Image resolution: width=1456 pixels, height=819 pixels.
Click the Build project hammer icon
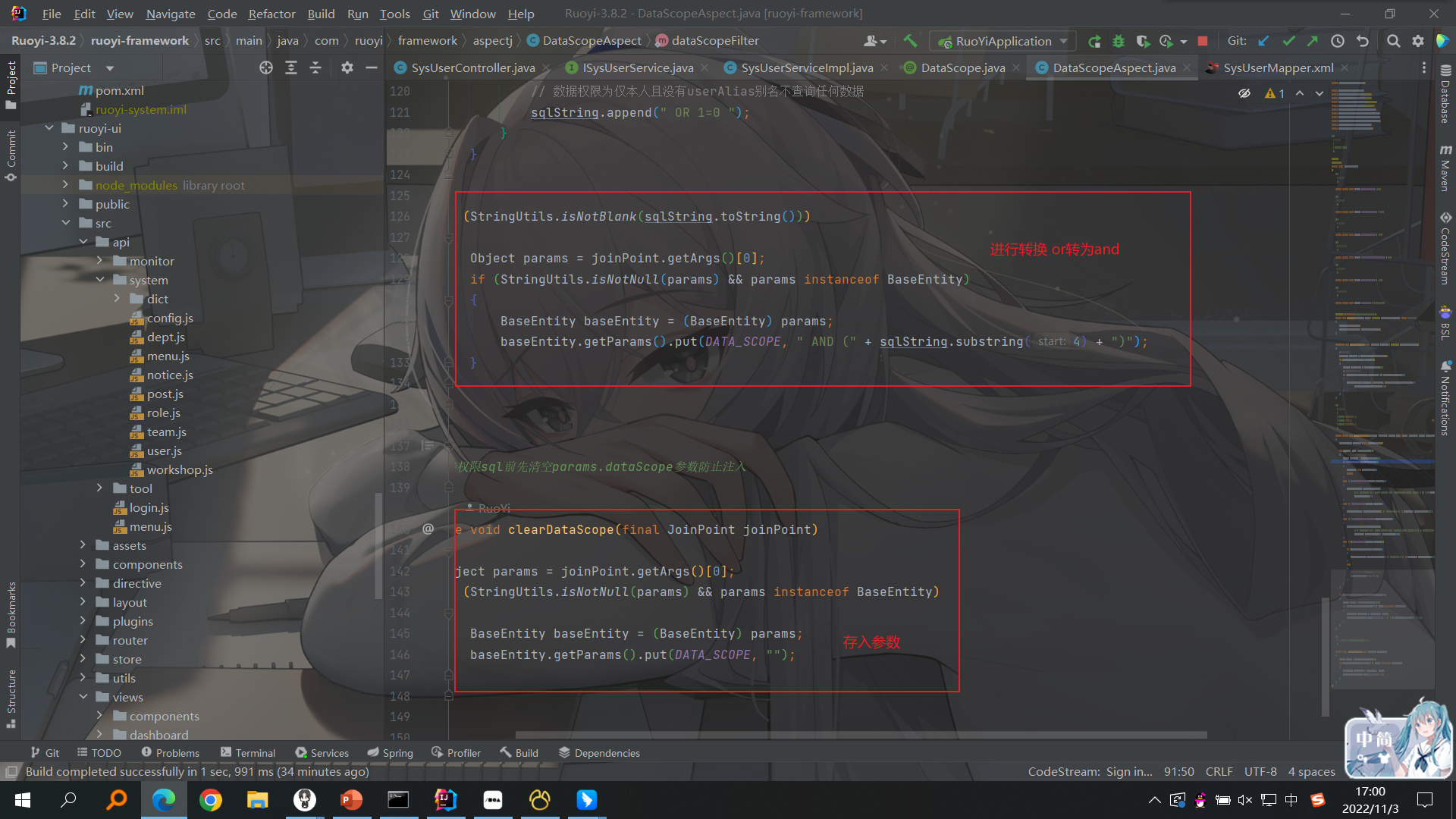tap(910, 41)
